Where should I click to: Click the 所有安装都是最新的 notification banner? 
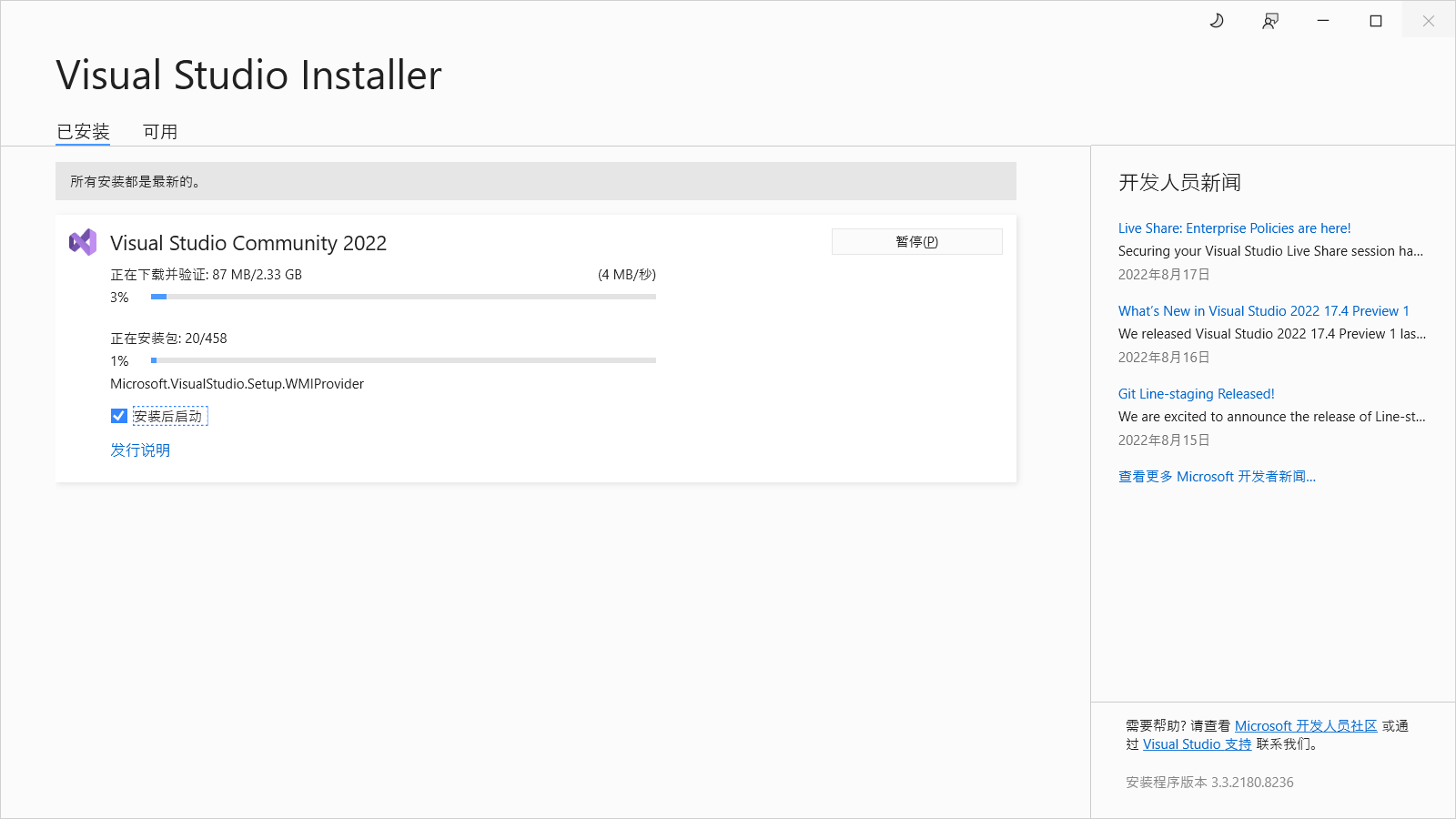536,181
